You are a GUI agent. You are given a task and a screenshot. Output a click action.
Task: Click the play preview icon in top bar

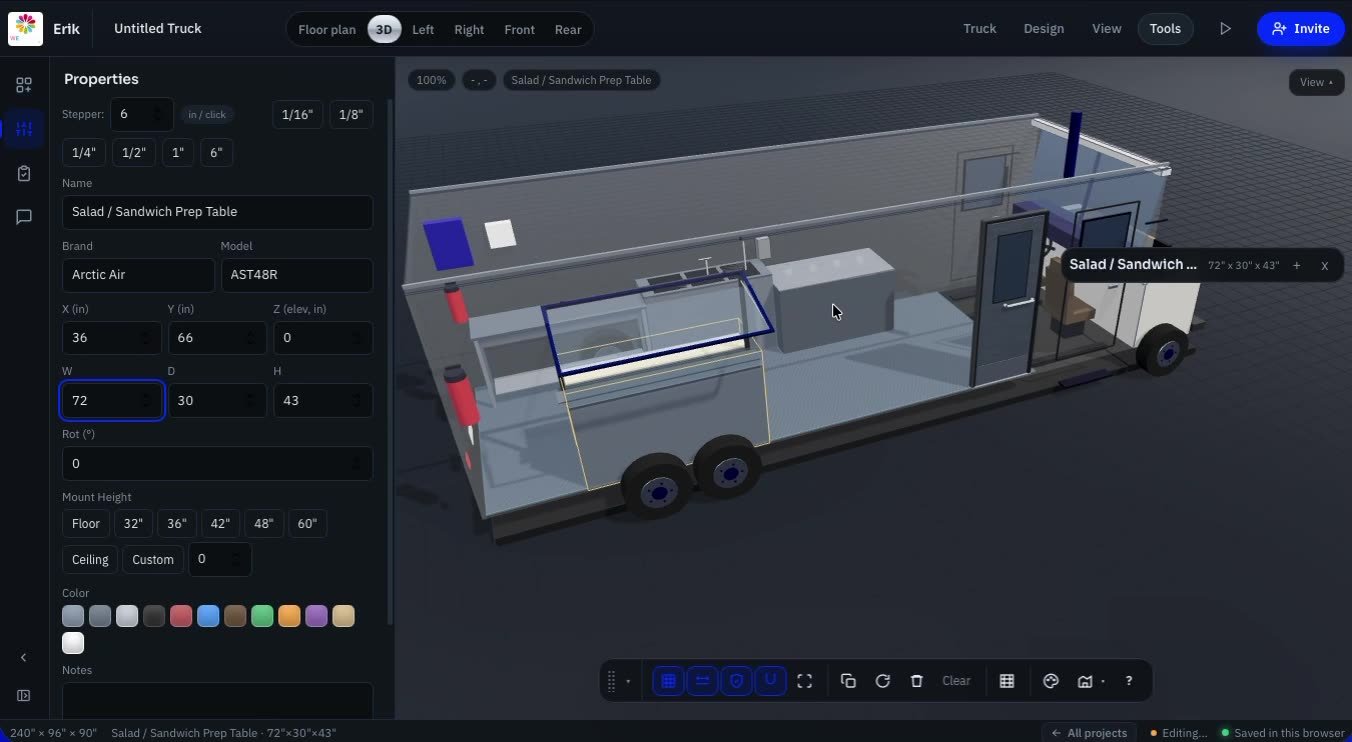(1225, 29)
